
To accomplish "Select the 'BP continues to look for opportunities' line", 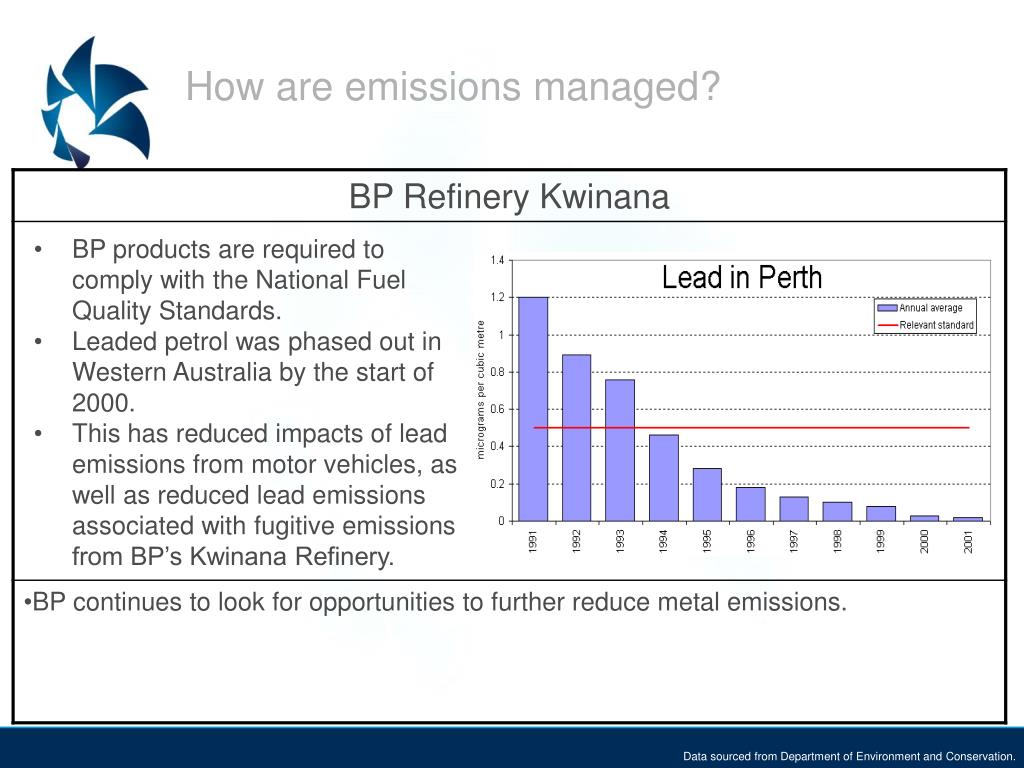I will pyautogui.click(x=436, y=602).
